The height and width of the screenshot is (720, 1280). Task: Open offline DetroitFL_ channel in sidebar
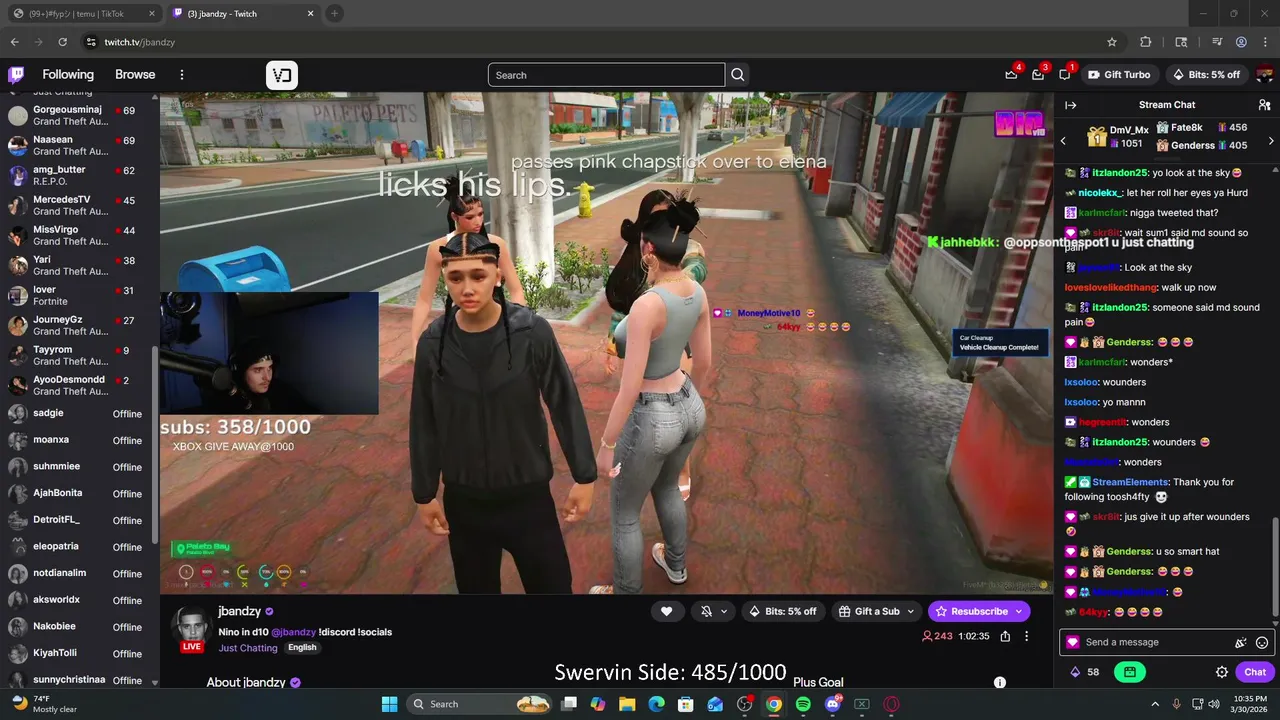point(78,520)
